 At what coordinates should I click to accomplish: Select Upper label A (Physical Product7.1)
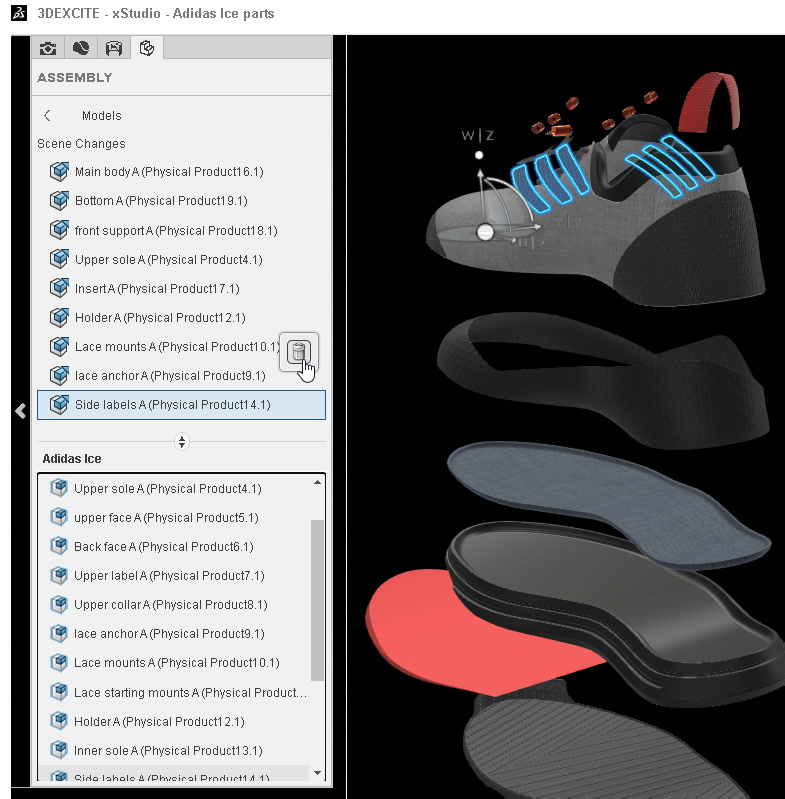point(174,576)
